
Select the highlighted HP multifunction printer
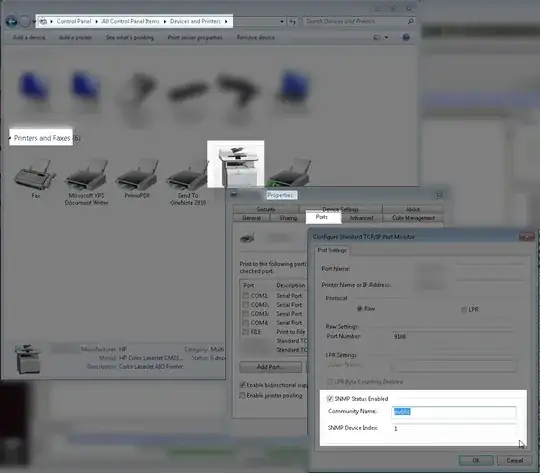[x=236, y=164]
